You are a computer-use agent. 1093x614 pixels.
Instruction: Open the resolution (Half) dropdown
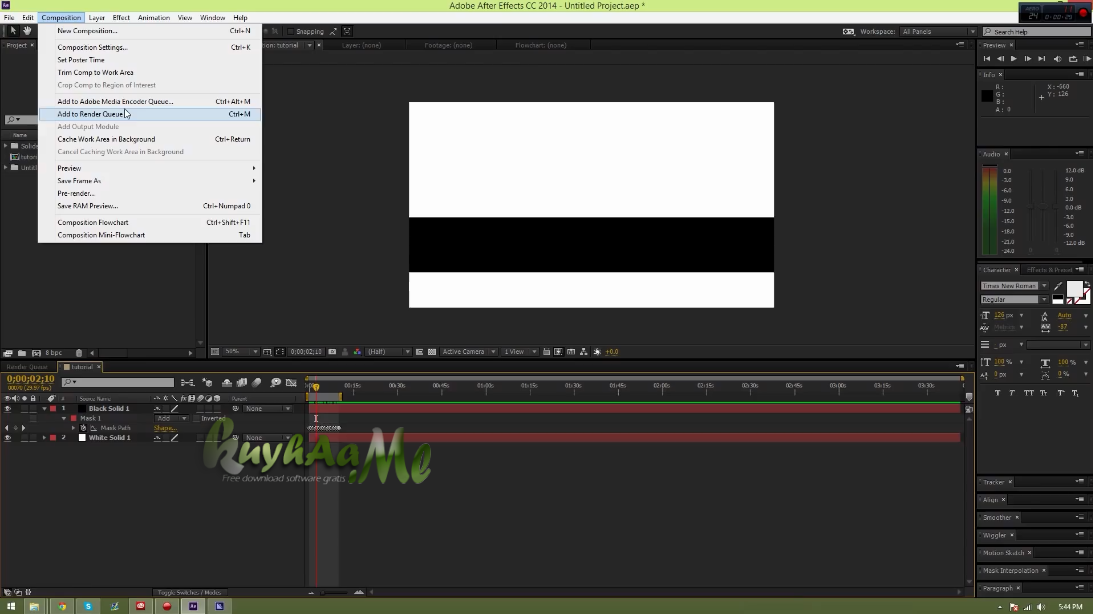click(x=388, y=352)
